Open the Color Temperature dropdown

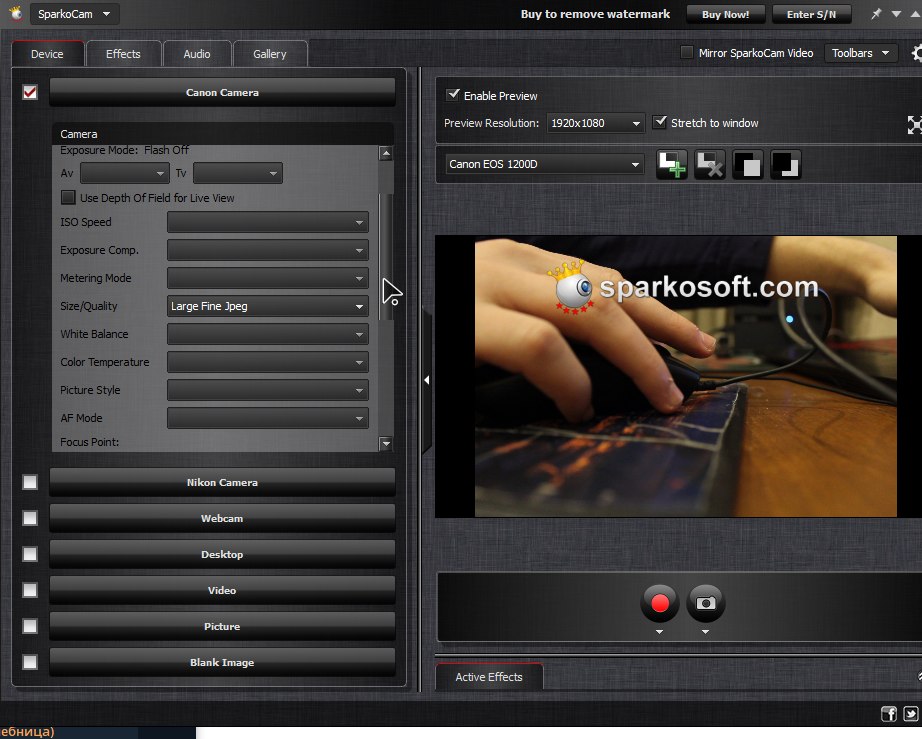[x=268, y=362]
